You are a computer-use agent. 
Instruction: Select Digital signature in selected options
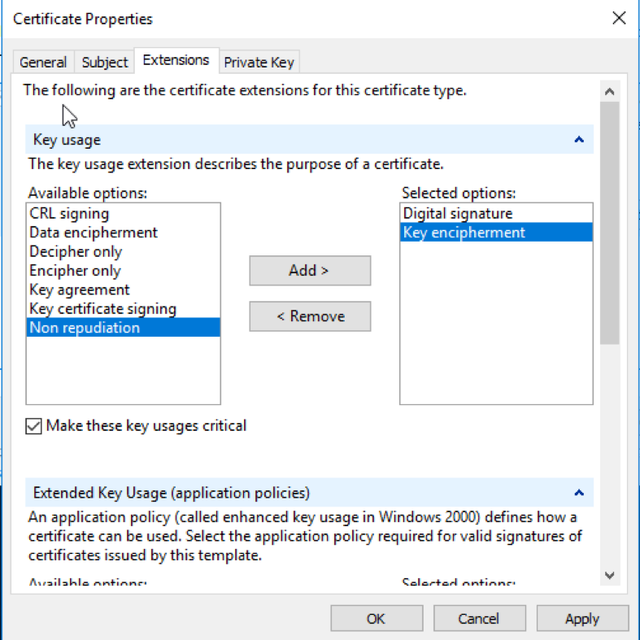click(x=457, y=213)
